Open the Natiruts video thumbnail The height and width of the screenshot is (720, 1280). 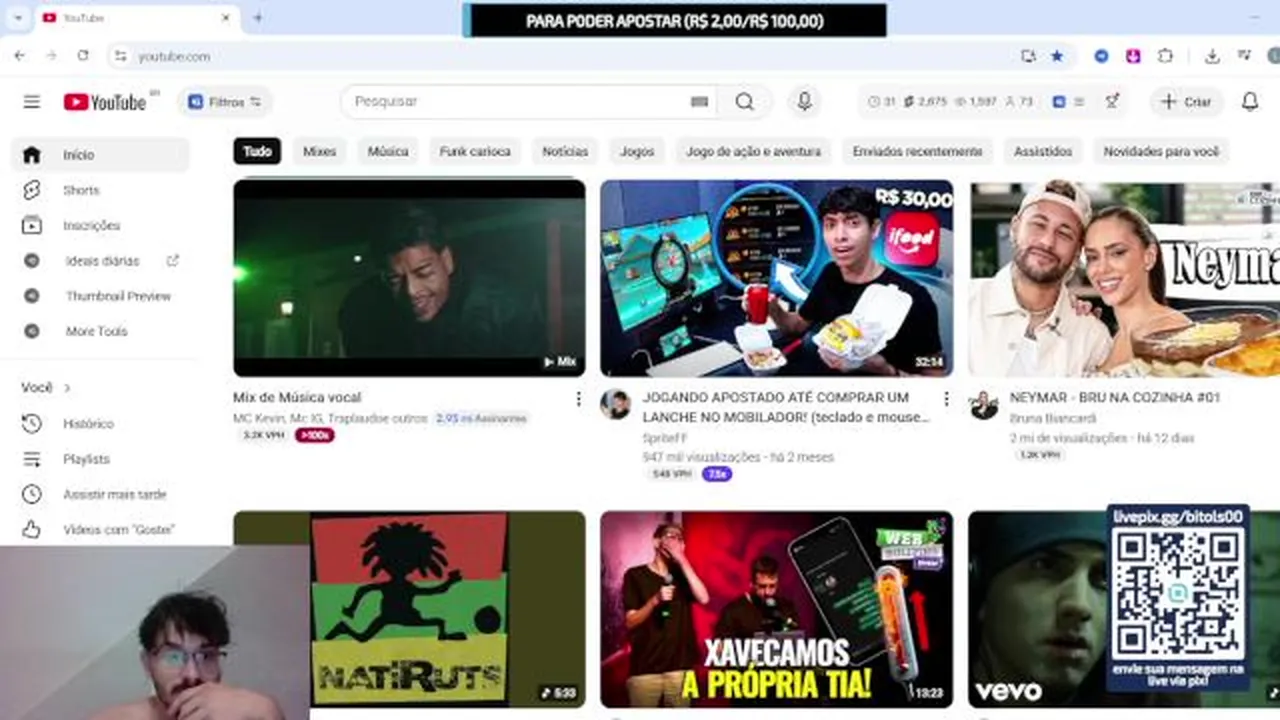point(409,609)
